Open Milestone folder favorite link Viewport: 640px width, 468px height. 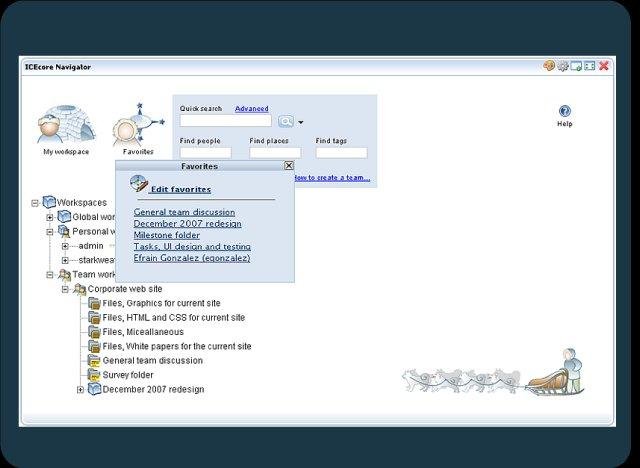click(x=167, y=235)
